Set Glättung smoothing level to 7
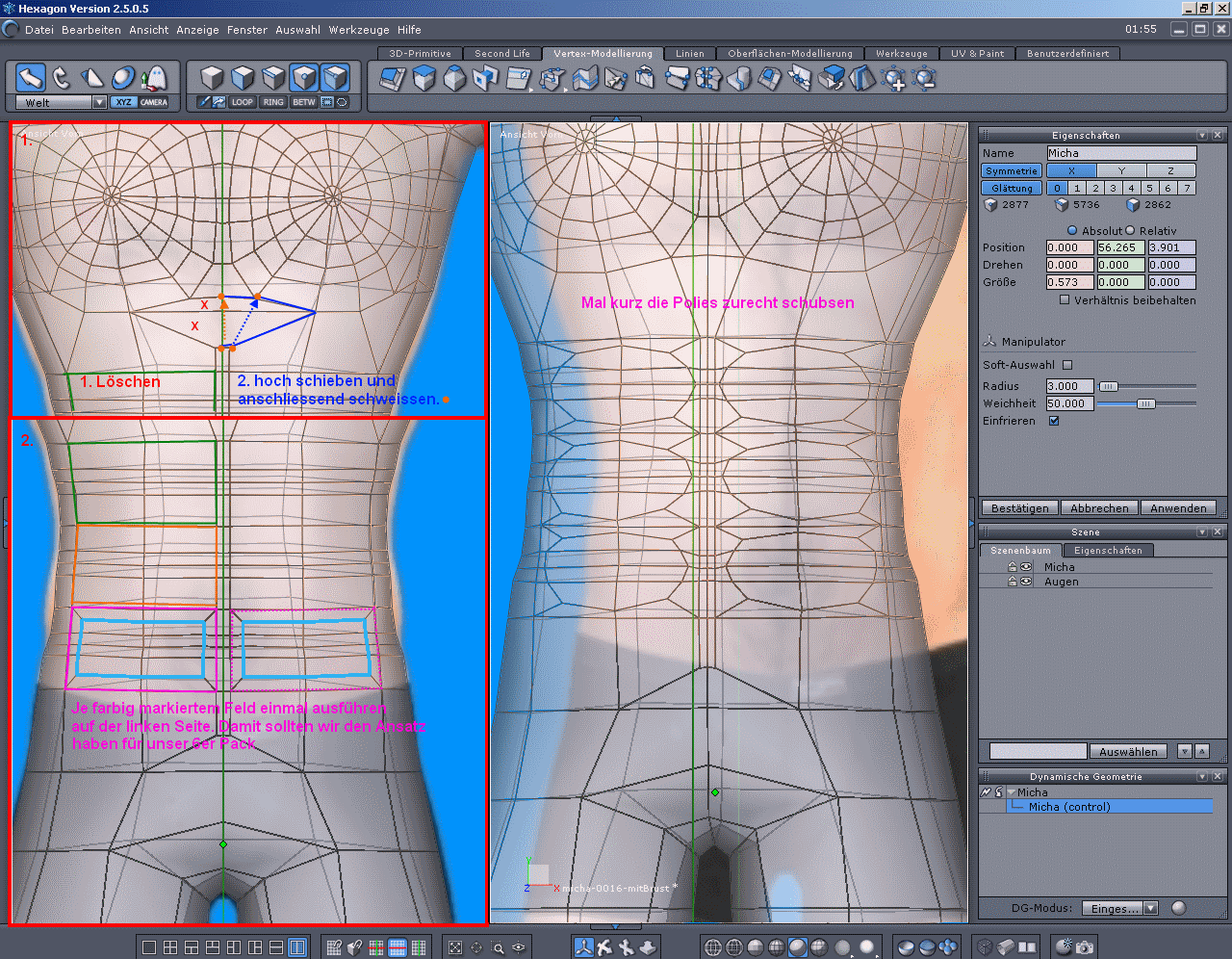The image size is (1232, 959). (x=1187, y=188)
